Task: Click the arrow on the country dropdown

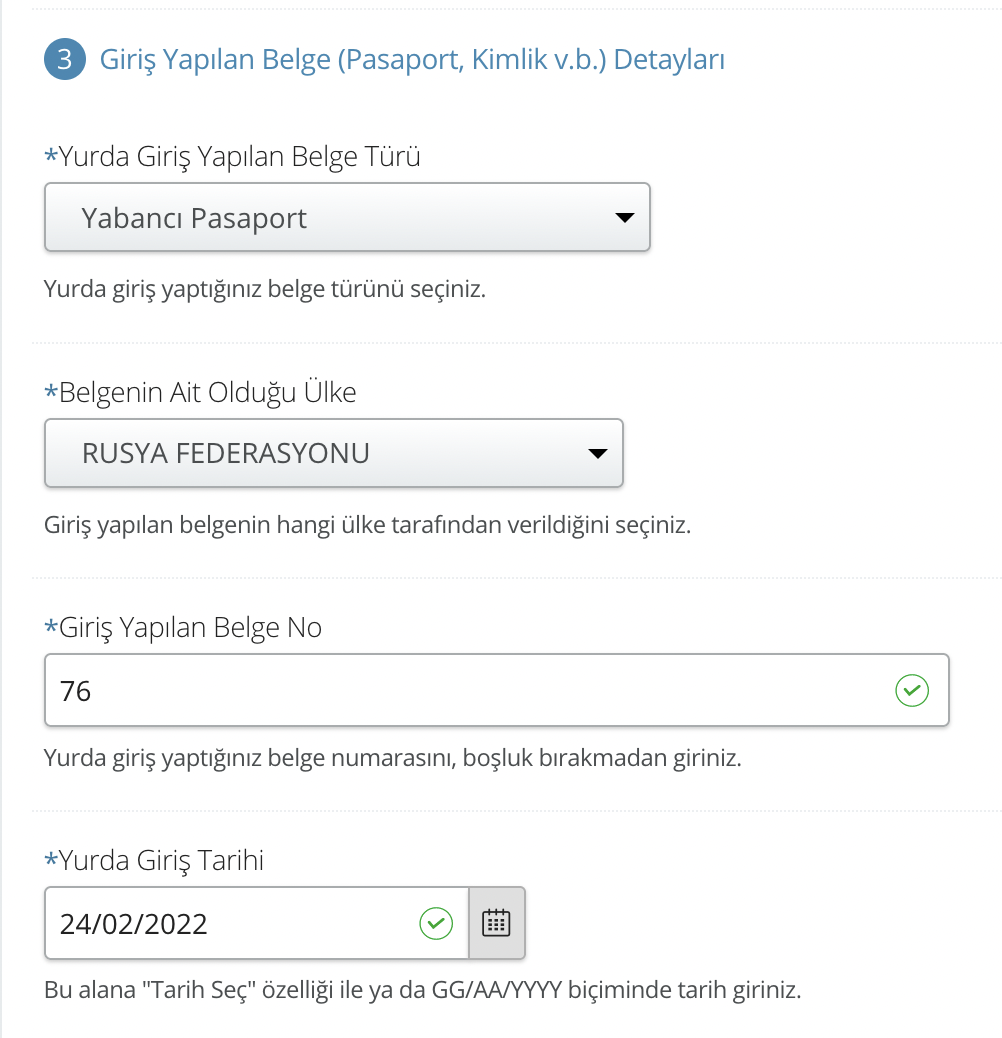Action: click(597, 453)
